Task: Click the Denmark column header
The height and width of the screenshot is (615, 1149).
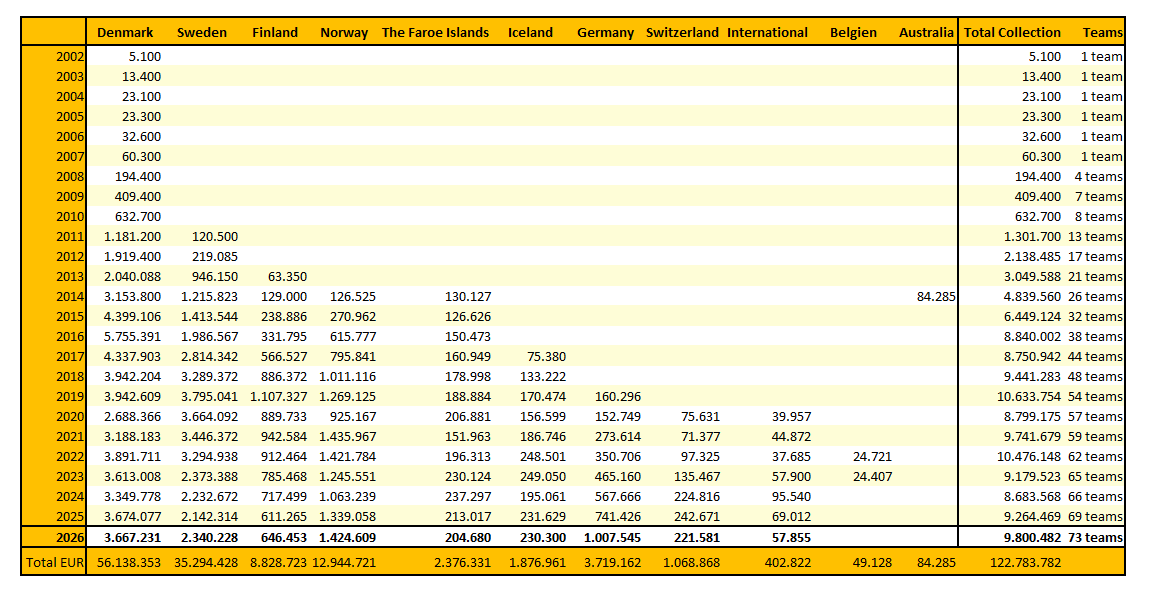Action: coord(125,32)
